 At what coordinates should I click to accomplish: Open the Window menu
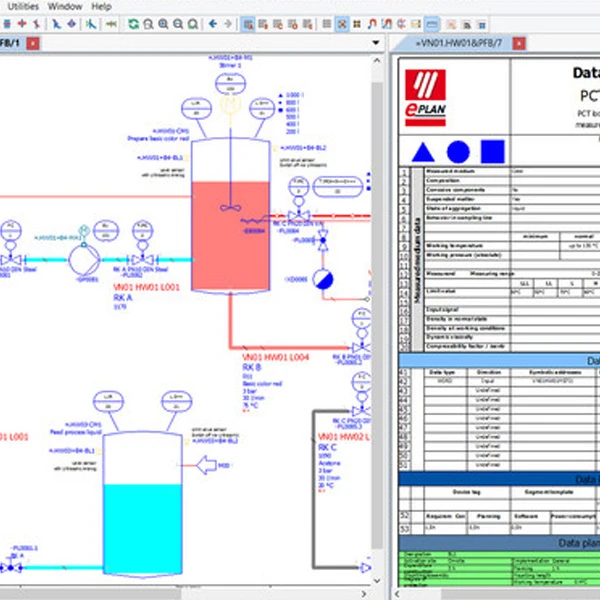pos(66,6)
